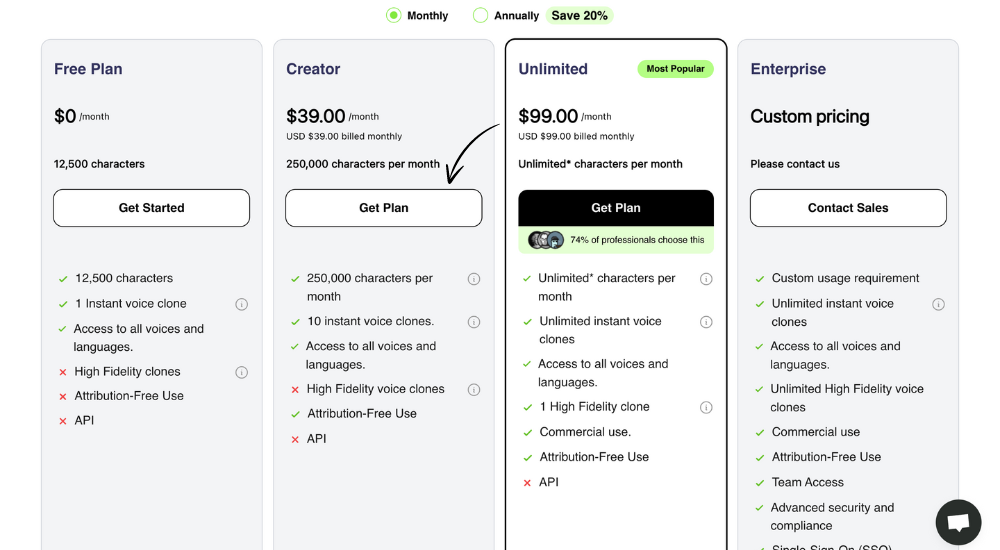This screenshot has height=550, width=1000.
Task: Choose Get Plan for Unlimited tier
Action: 615,208
